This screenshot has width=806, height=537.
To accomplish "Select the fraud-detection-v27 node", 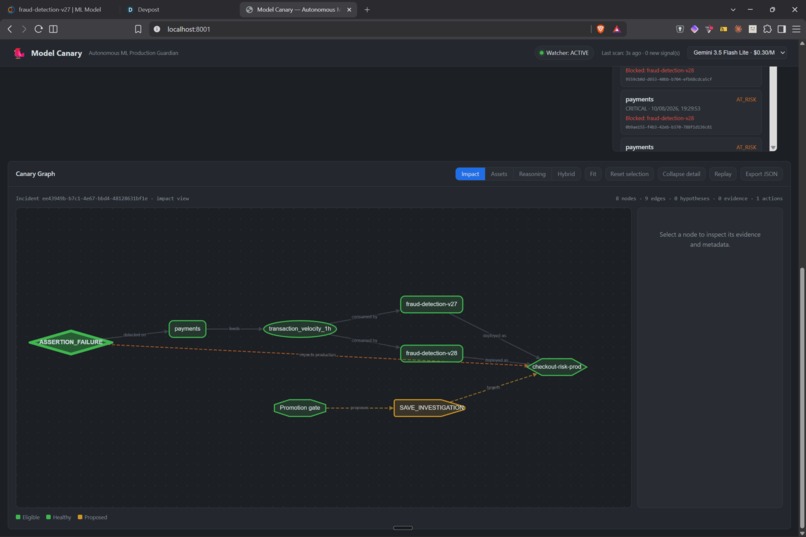I will 431,304.
